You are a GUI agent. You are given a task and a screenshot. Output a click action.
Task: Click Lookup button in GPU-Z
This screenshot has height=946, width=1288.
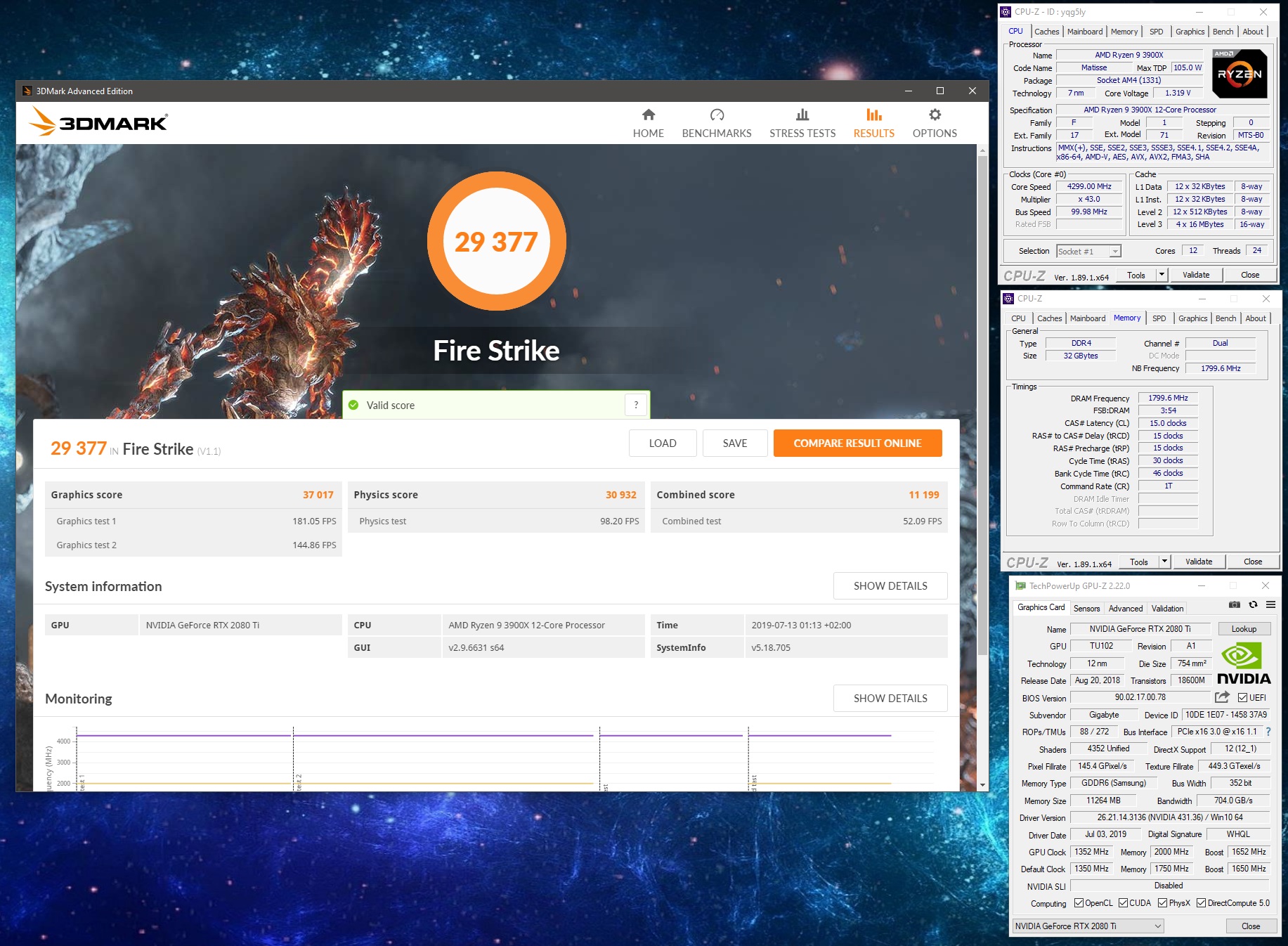[x=1243, y=629]
